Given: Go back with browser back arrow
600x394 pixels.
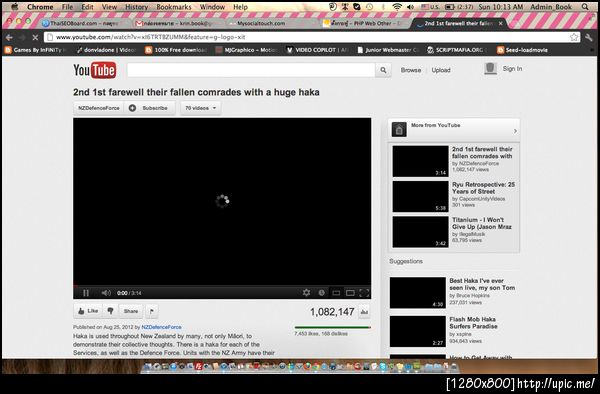Looking at the screenshot, I should (x=9, y=37).
